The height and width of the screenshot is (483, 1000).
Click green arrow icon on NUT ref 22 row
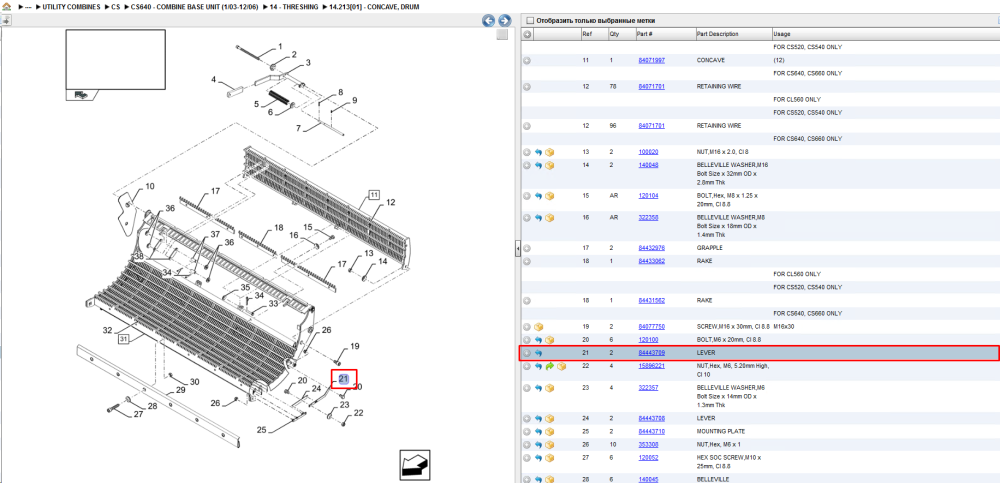pos(550,366)
